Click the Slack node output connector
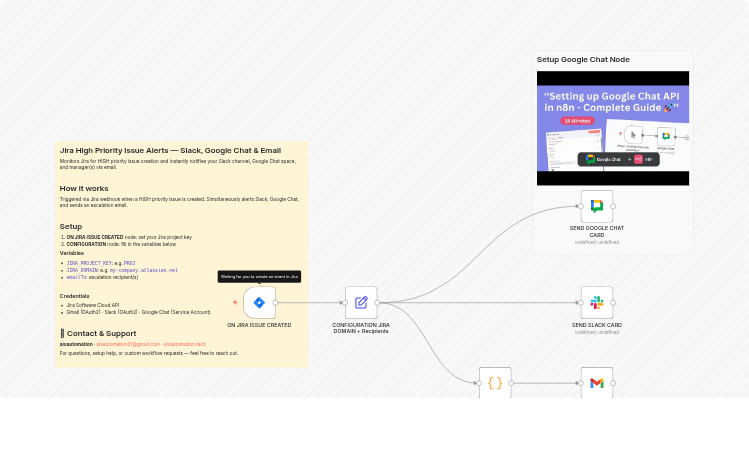 613,302
